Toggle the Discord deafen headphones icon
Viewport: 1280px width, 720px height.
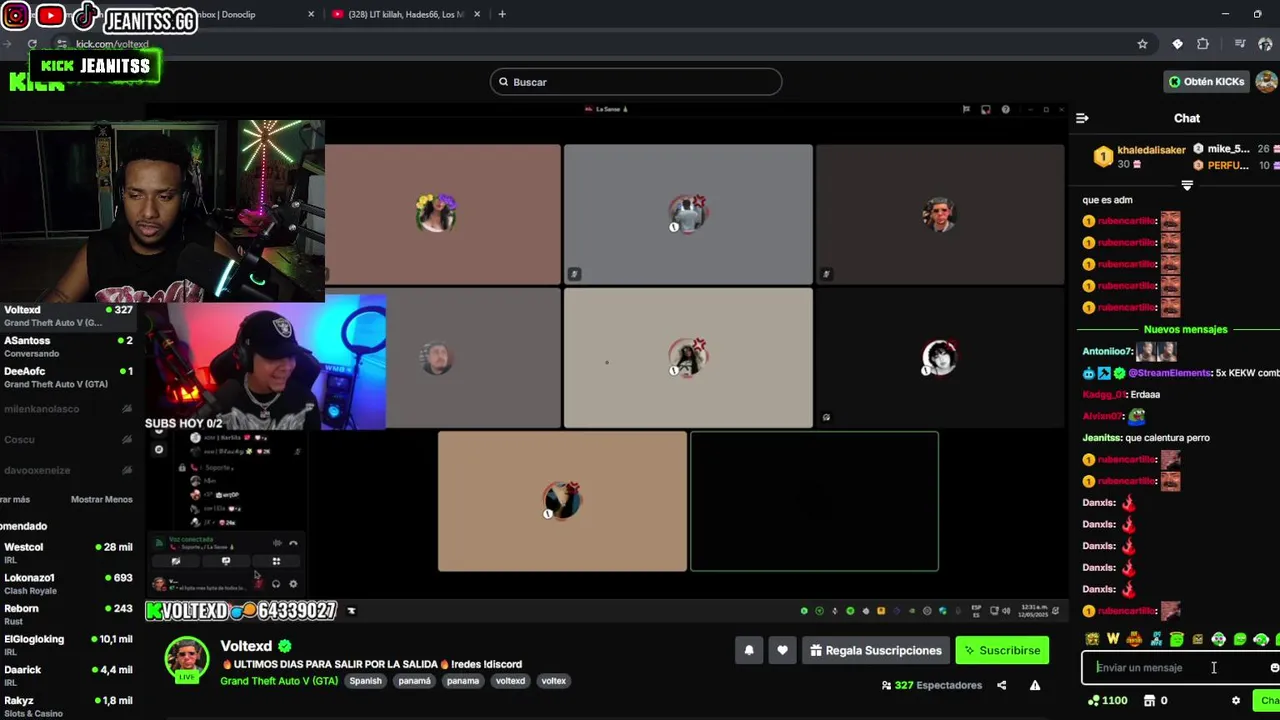coord(275,584)
